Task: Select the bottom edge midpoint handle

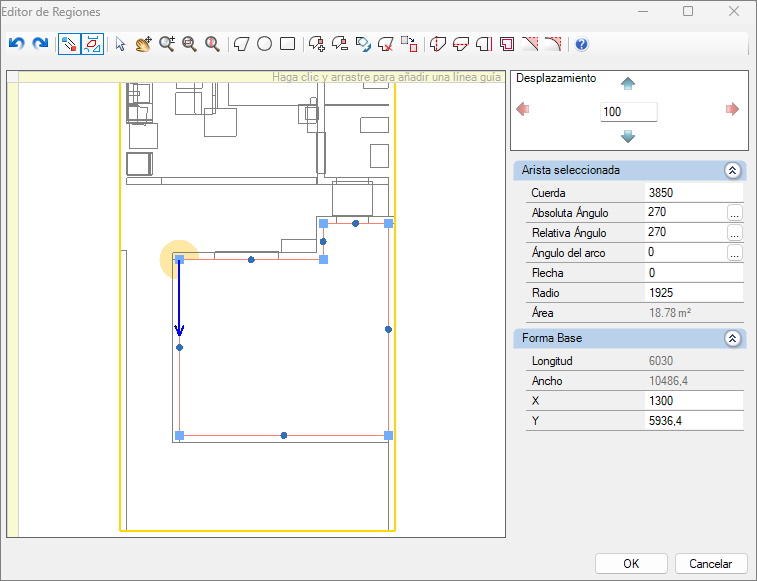Action: tap(284, 436)
